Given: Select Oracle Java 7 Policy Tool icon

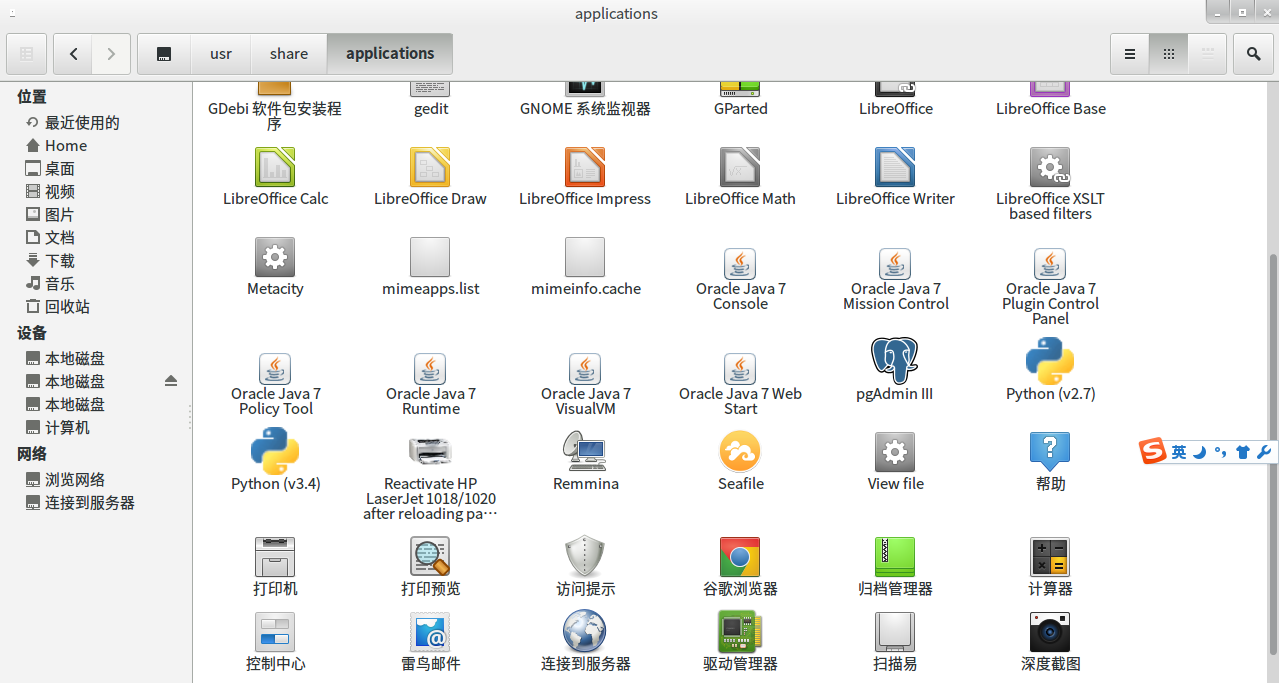Looking at the screenshot, I should click(x=275, y=369).
